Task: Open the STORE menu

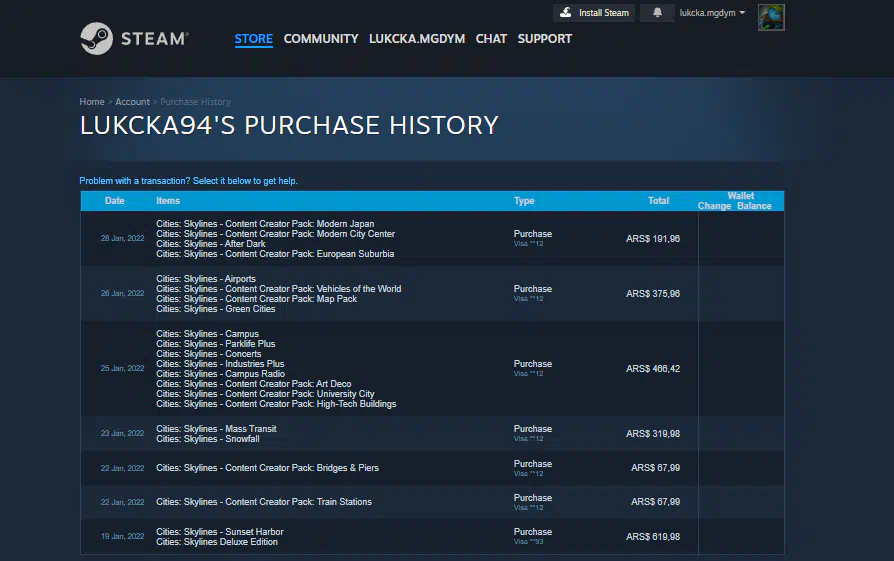Action: [254, 39]
